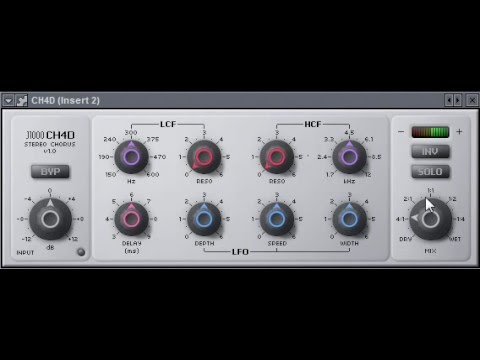The width and height of the screenshot is (480, 360).
Task: Click the LCF RESO knob
Action: click(204, 157)
